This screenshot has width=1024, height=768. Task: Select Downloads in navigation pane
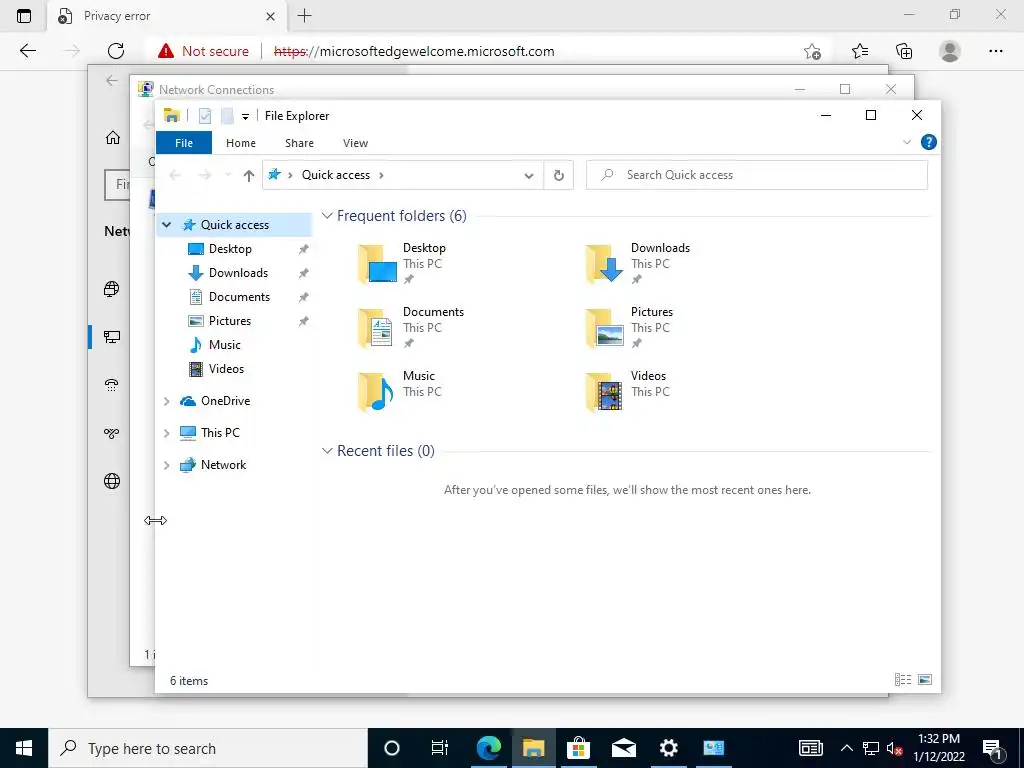[238, 273]
